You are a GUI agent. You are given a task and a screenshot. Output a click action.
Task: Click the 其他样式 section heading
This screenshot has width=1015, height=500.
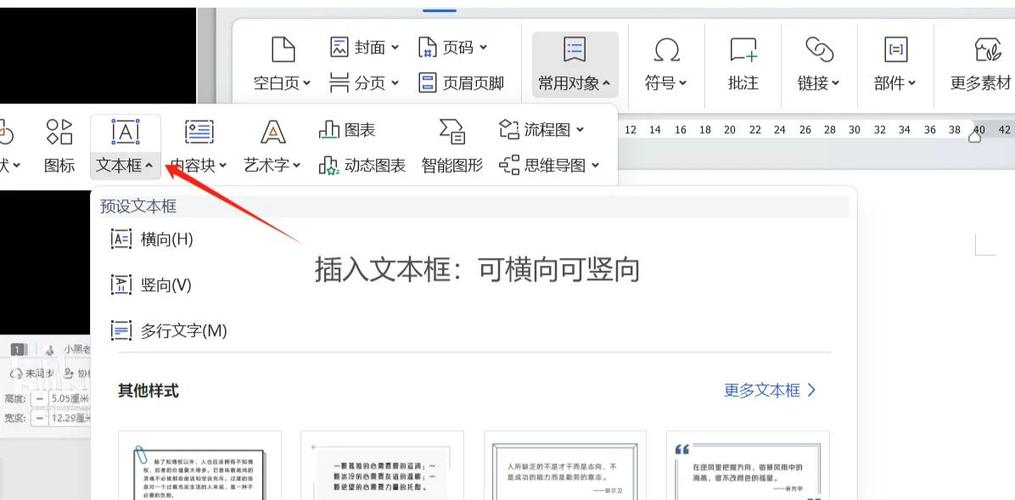coord(148,391)
